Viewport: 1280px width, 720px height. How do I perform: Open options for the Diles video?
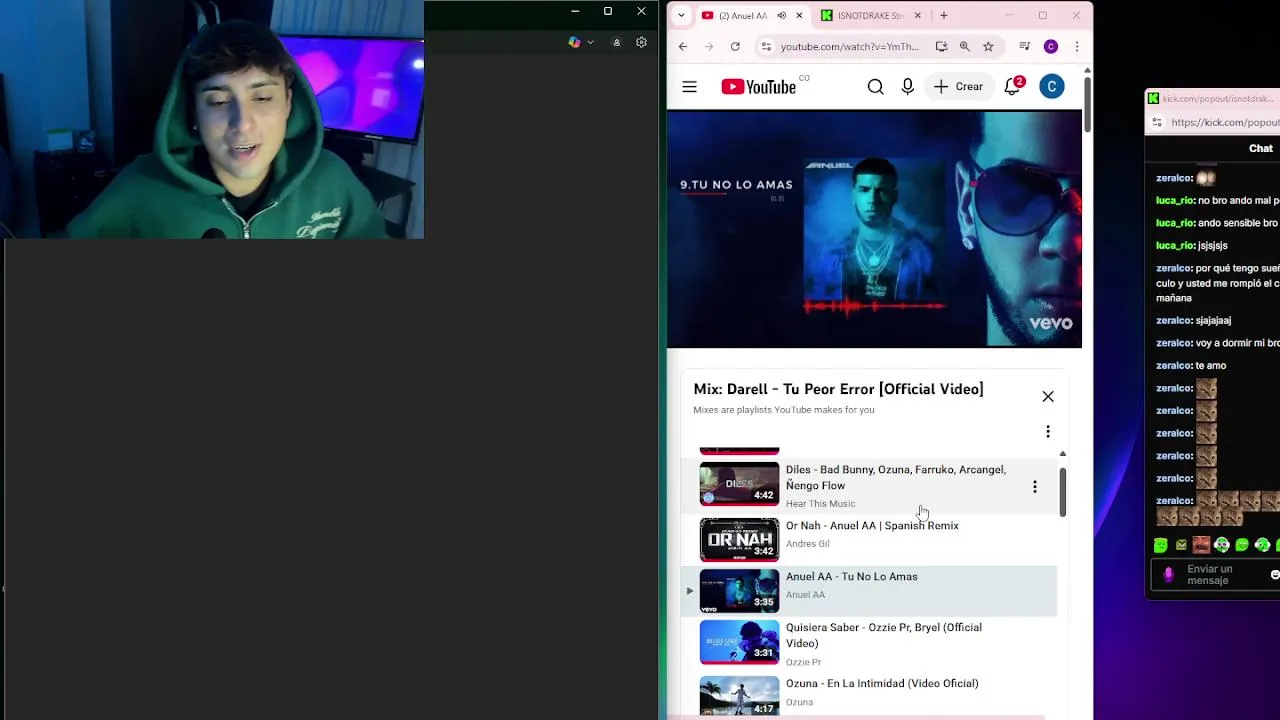pyautogui.click(x=1035, y=487)
